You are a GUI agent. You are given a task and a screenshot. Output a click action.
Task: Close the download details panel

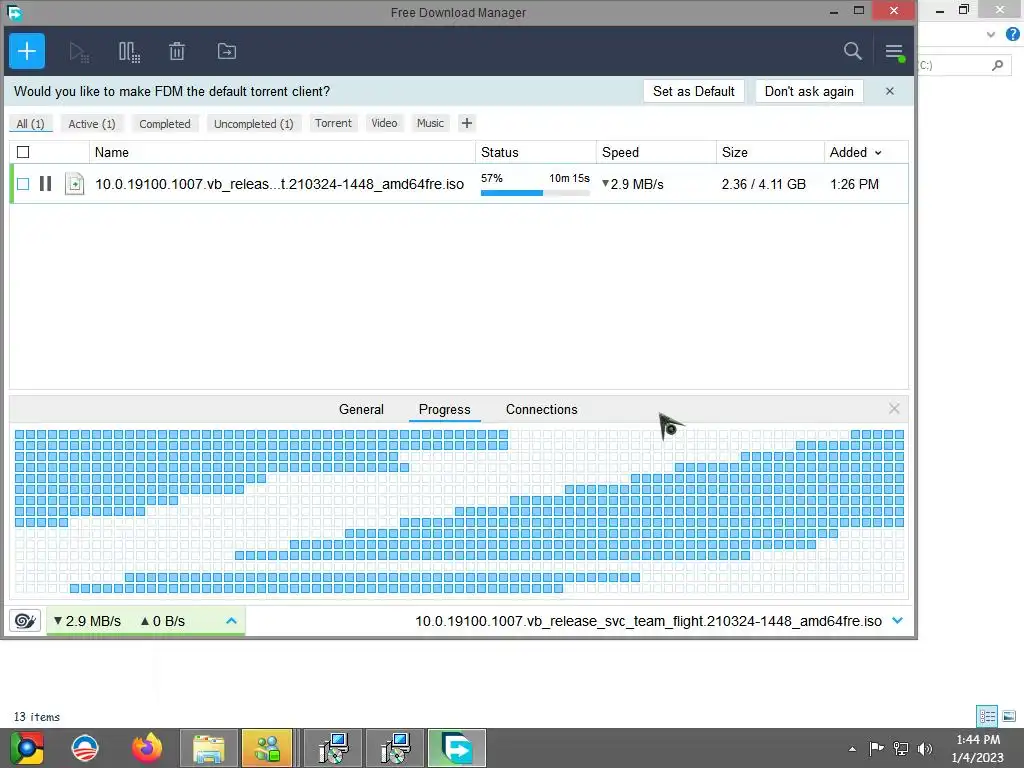pos(894,409)
